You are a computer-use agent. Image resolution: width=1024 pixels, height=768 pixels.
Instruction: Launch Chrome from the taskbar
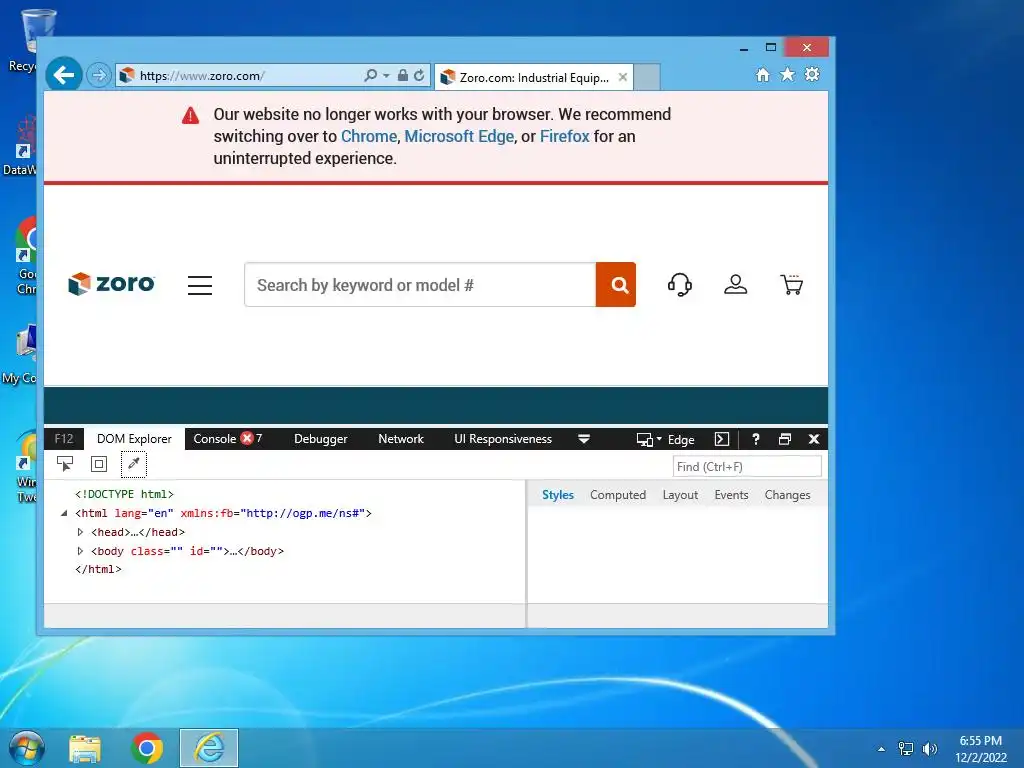click(x=147, y=748)
